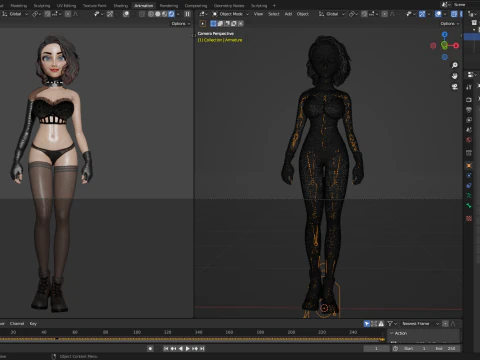Toggle auto keying record button
Screen dimensions: 480x360
(150, 349)
